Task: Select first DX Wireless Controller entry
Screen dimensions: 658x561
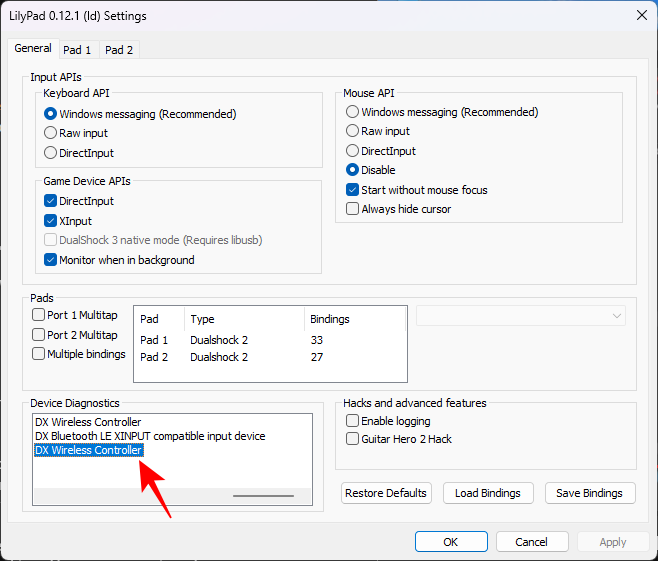Action: [x=88, y=422]
